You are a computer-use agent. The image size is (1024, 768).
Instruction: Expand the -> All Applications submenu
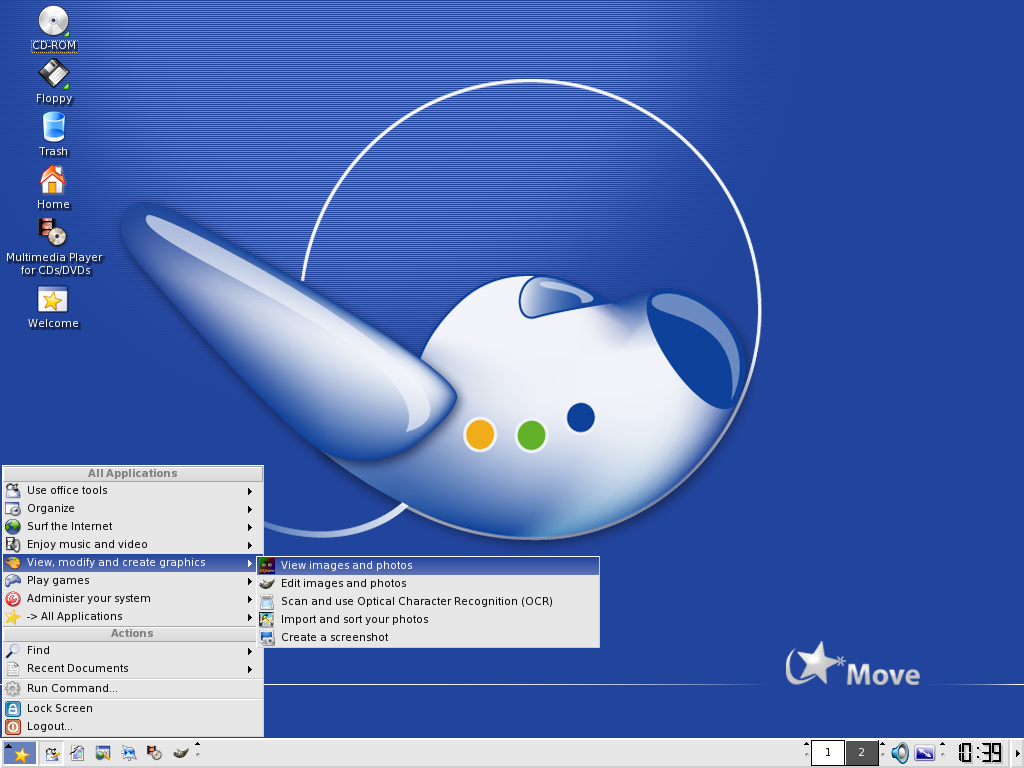point(133,616)
